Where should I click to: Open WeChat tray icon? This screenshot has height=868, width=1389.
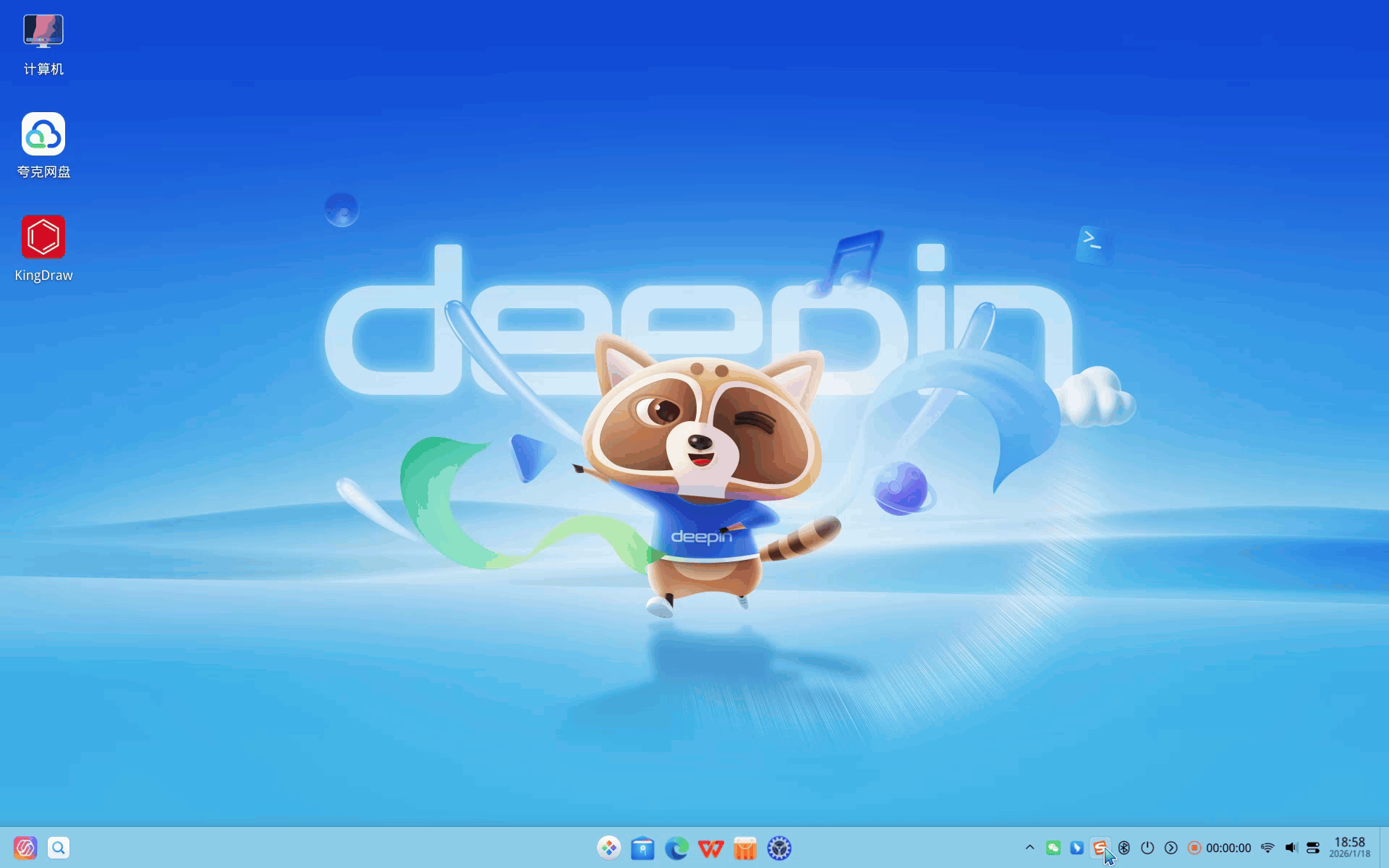1053,848
